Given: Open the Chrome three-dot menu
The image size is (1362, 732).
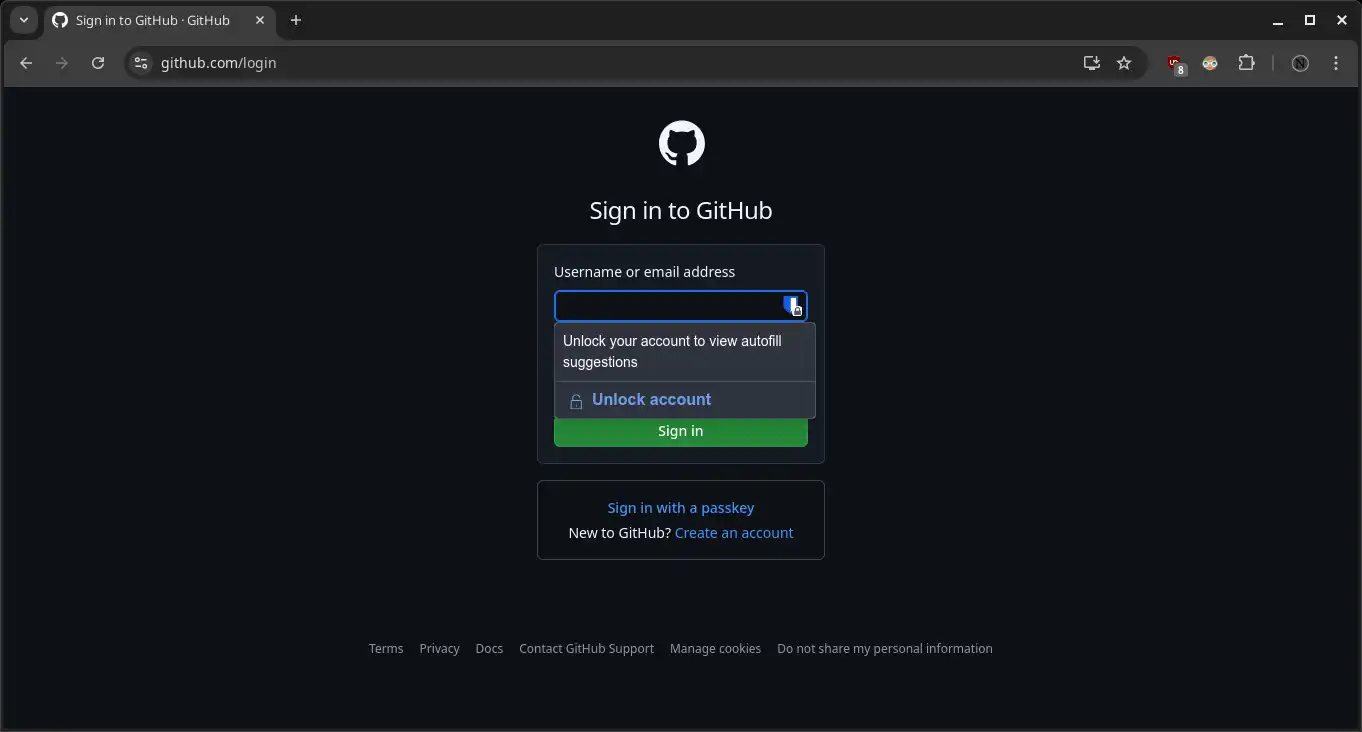Looking at the screenshot, I should (x=1336, y=63).
